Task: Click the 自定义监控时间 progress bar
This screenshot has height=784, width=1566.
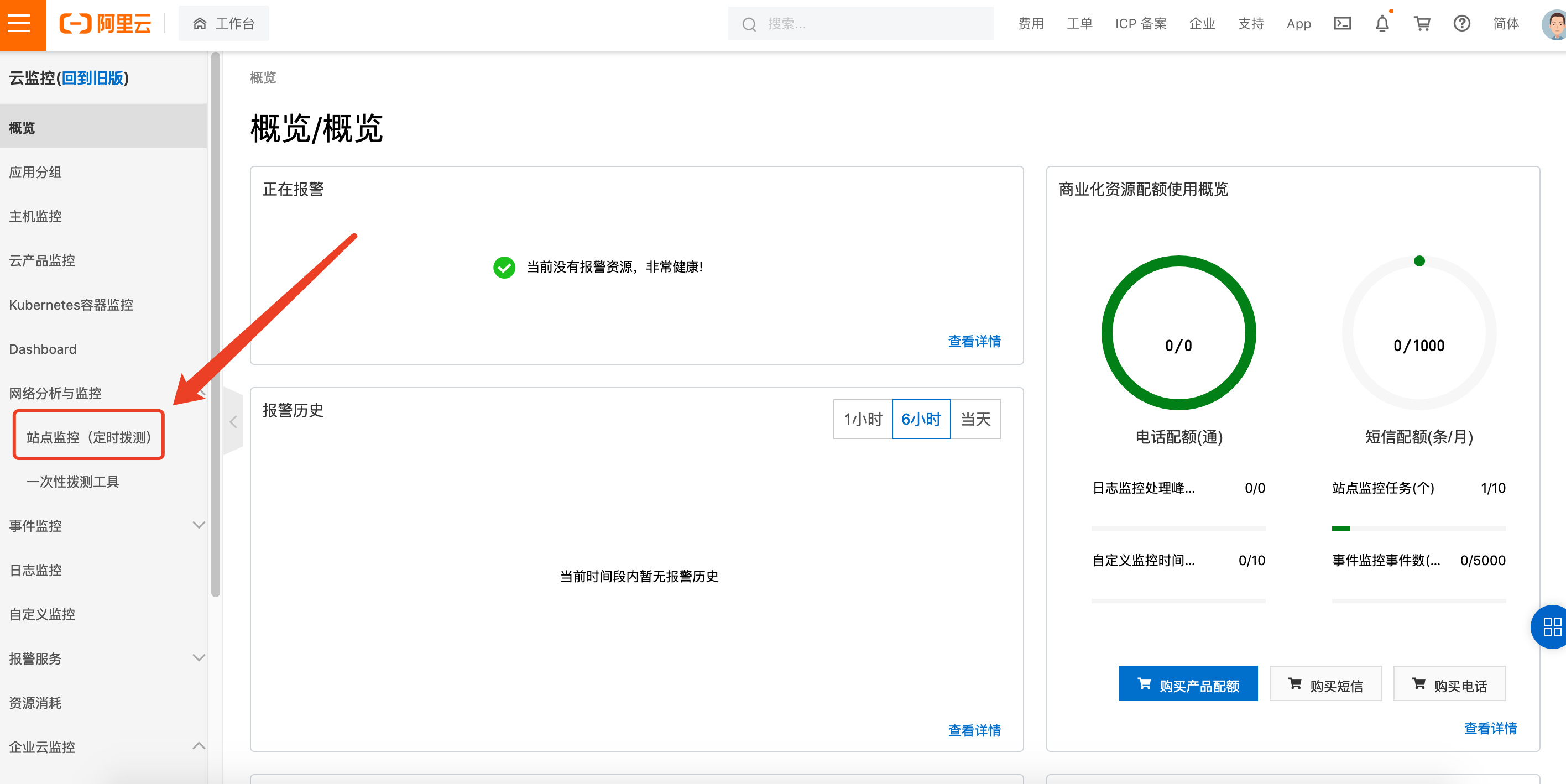Action: [x=1178, y=600]
